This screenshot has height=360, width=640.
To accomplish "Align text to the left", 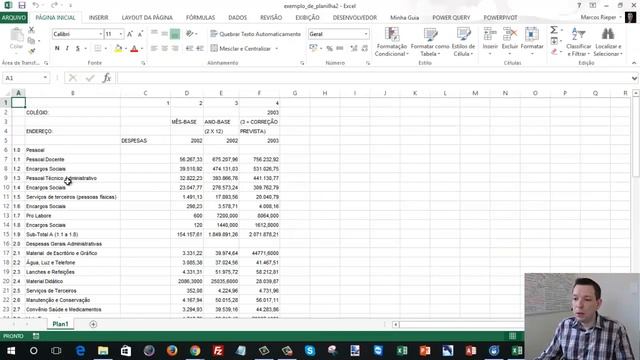I will pos(154,48).
